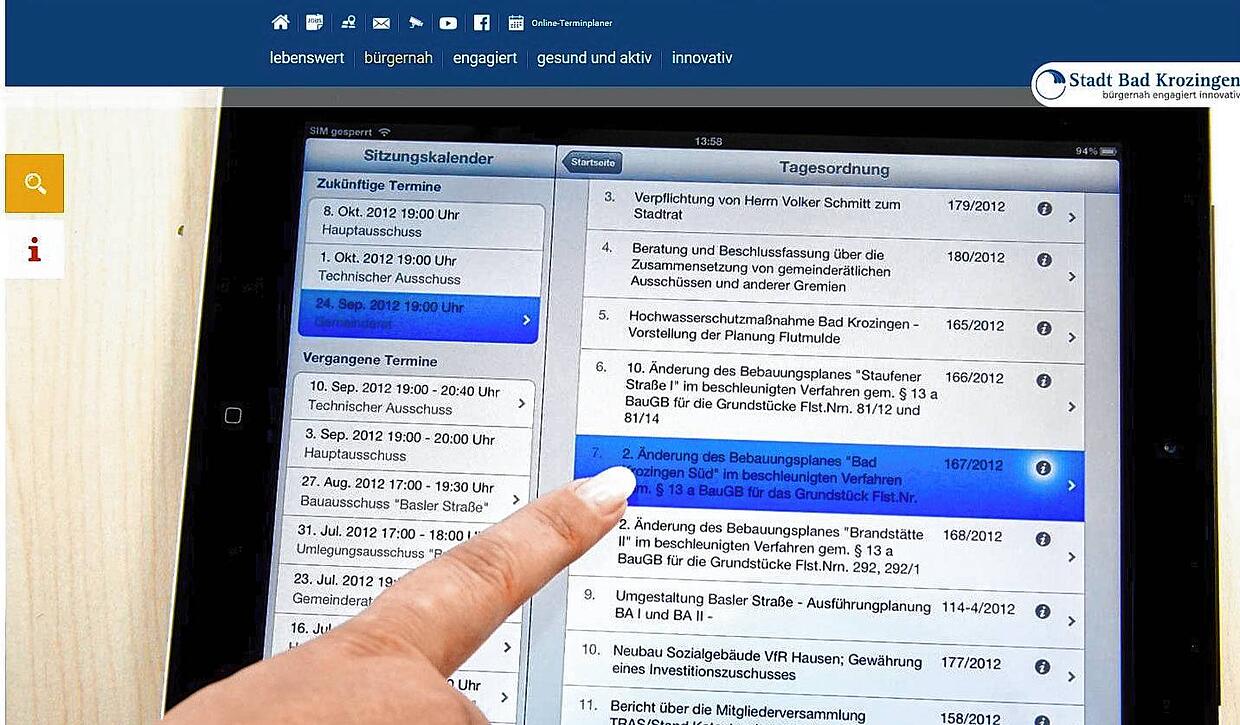Select 3. Sep. 2012 Hauptausschuss entry
1240x725 pixels.
tap(412, 448)
